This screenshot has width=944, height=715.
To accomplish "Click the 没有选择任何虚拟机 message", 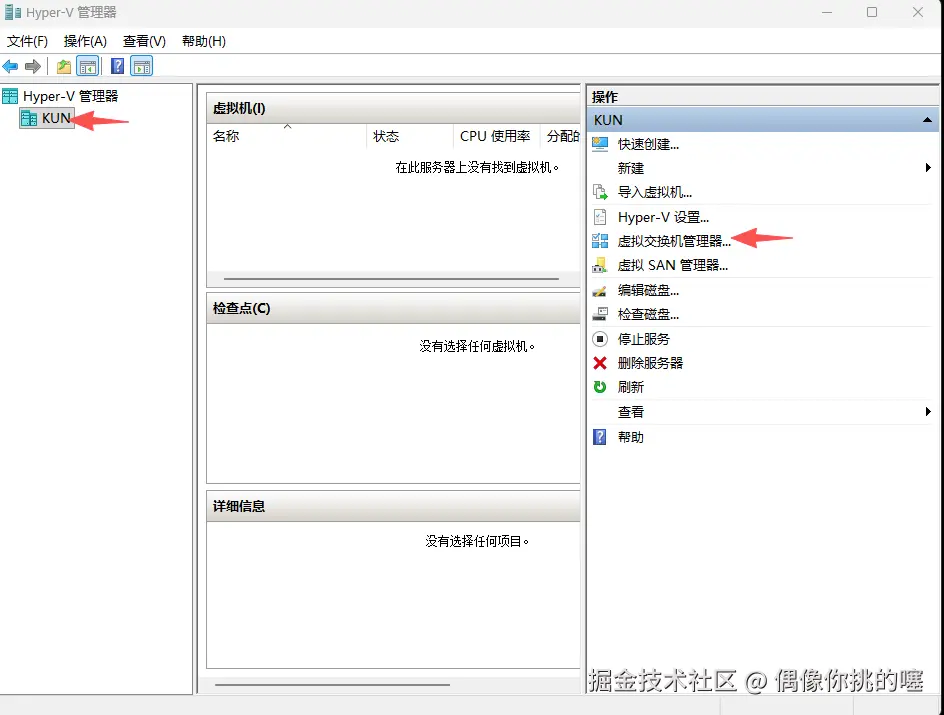I will pyautogui.click(x=477, y=347).
